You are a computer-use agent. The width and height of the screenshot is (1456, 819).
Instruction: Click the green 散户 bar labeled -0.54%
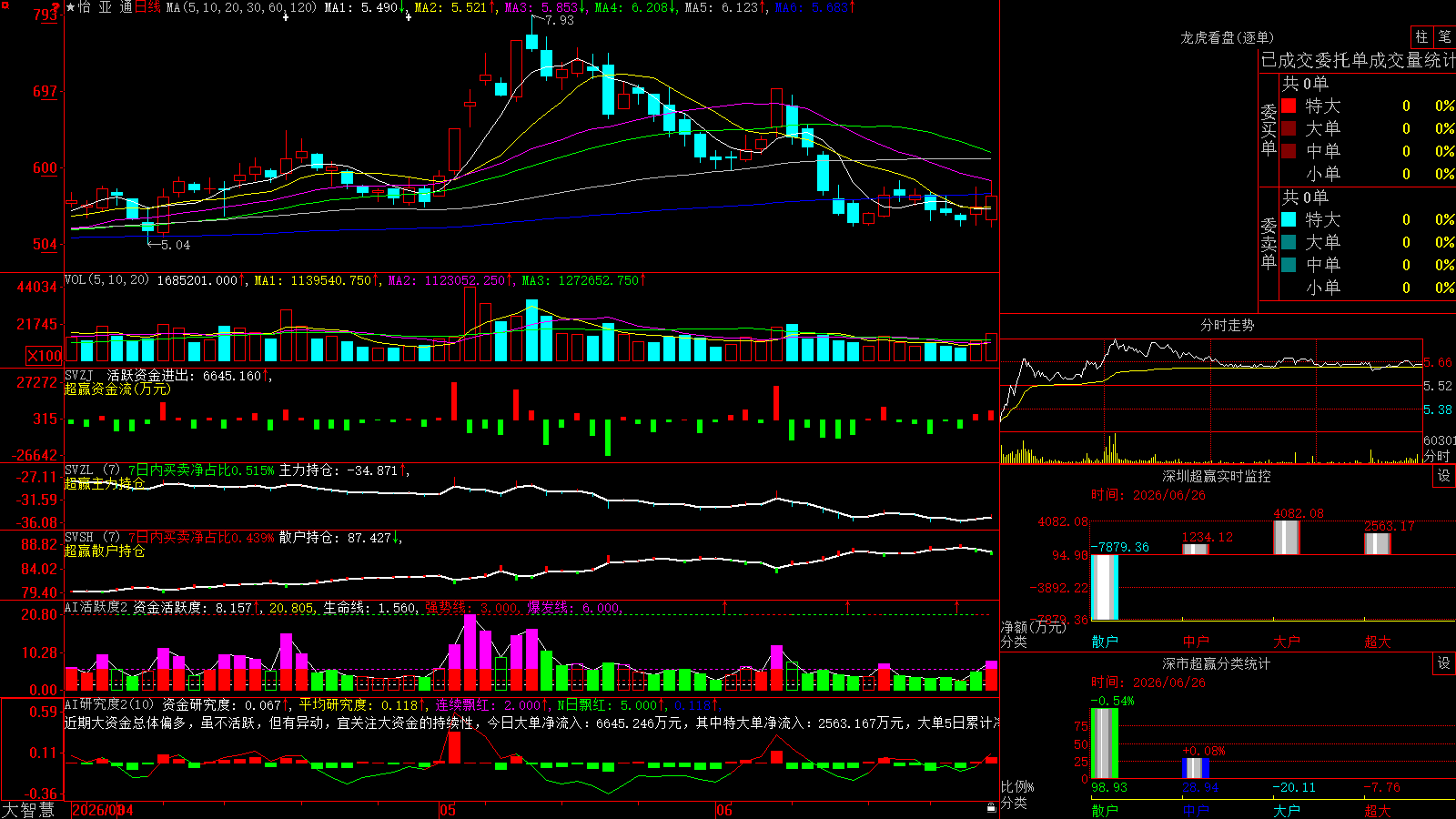coord(1105,743)
